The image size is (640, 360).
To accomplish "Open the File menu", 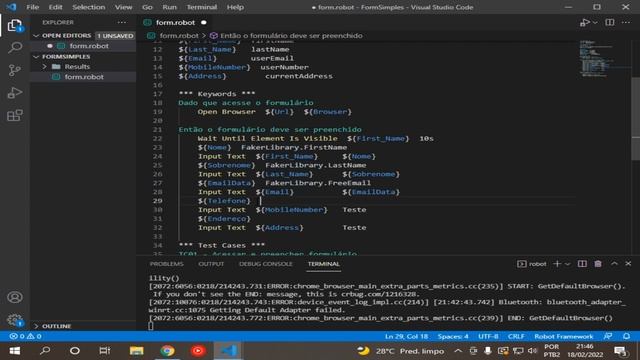I will click(33, 7).
